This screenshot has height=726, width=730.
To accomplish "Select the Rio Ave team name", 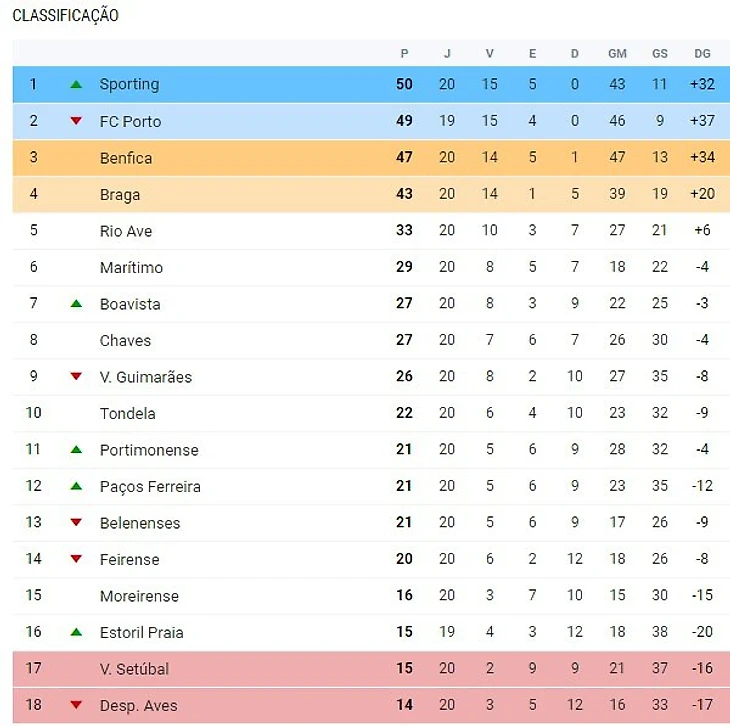I will (x=125, y=231).
